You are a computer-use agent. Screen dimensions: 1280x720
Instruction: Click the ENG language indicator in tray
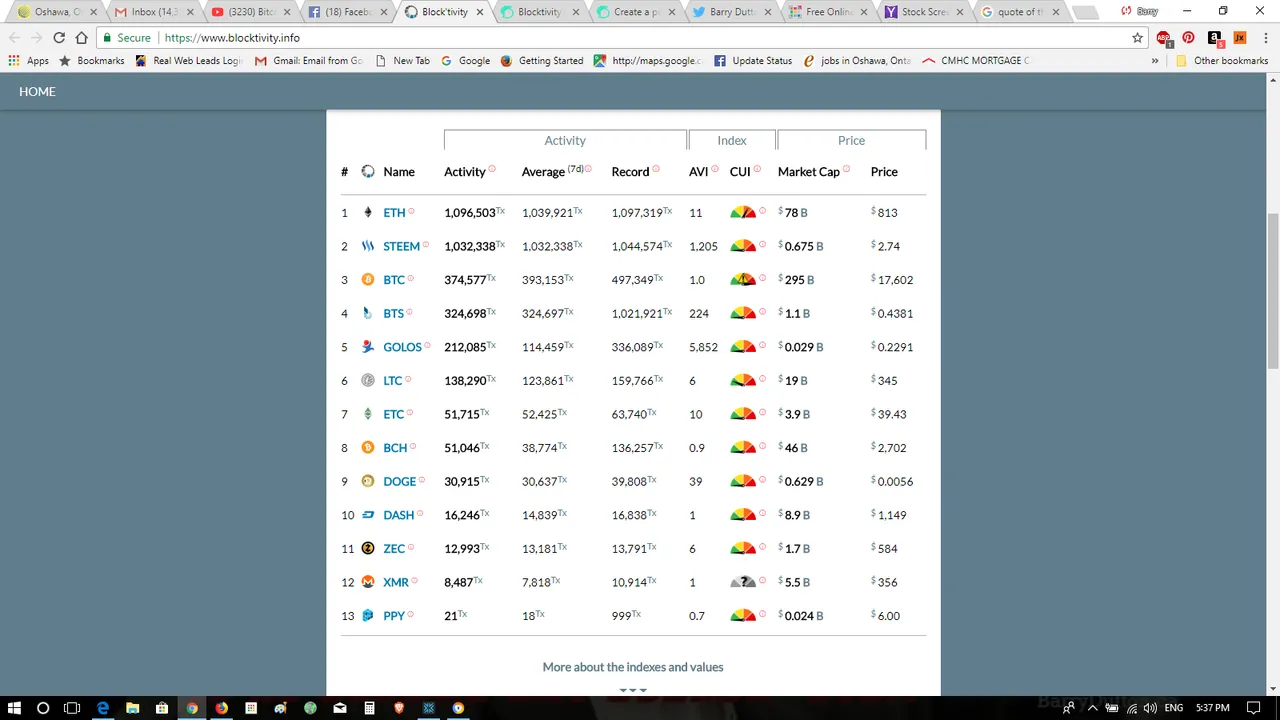(1173, 708)
